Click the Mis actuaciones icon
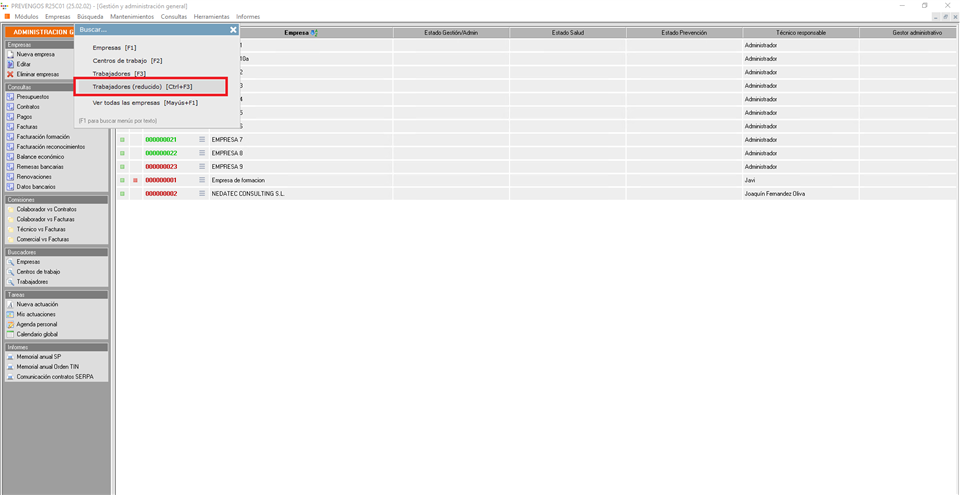Image resolution: width=960 pixels, height=495 pixels. 10,314
